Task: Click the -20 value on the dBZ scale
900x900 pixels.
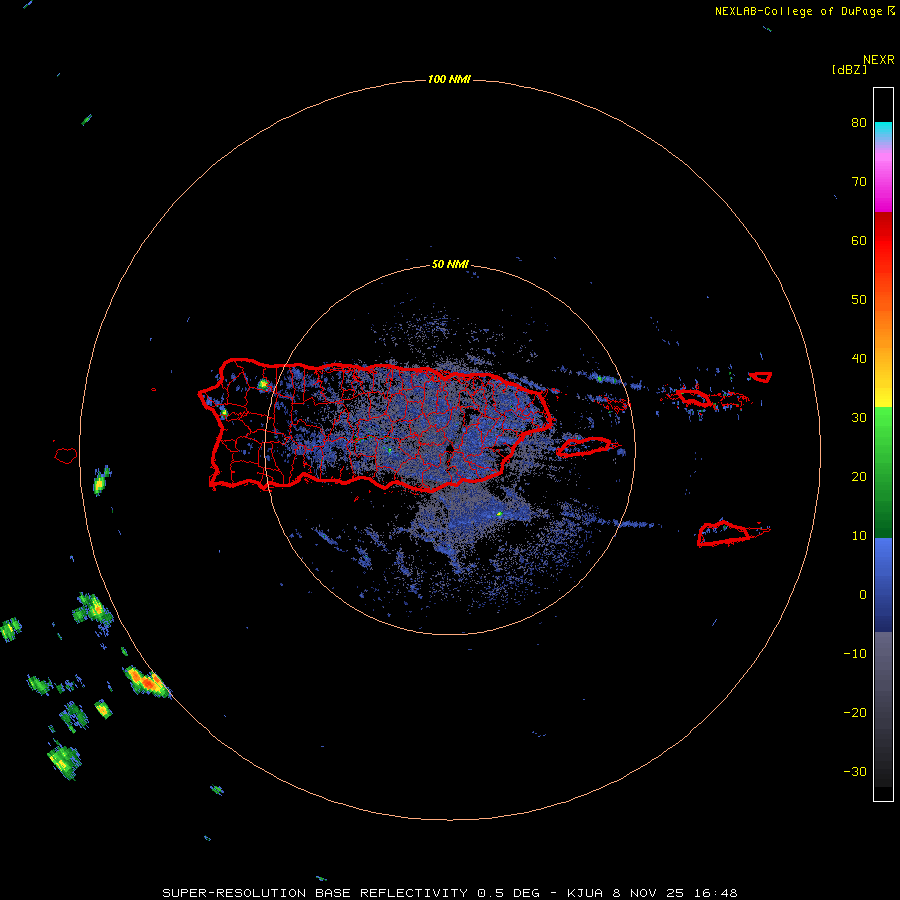Action: 855,713
